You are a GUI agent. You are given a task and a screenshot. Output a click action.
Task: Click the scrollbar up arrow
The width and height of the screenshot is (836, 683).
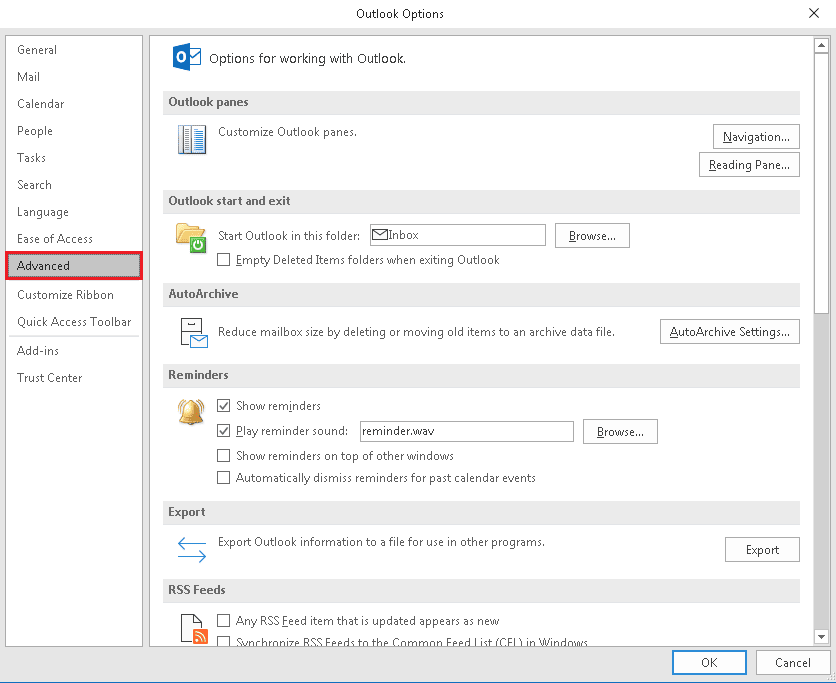click(821, 46)
